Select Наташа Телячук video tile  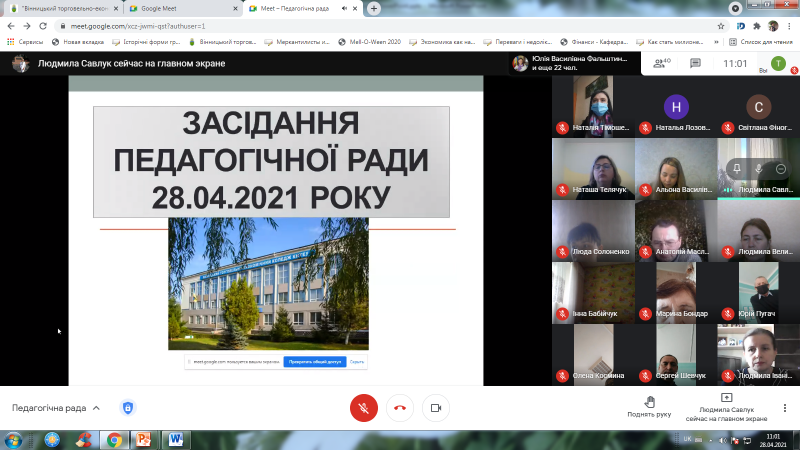[x=593, y=169]
